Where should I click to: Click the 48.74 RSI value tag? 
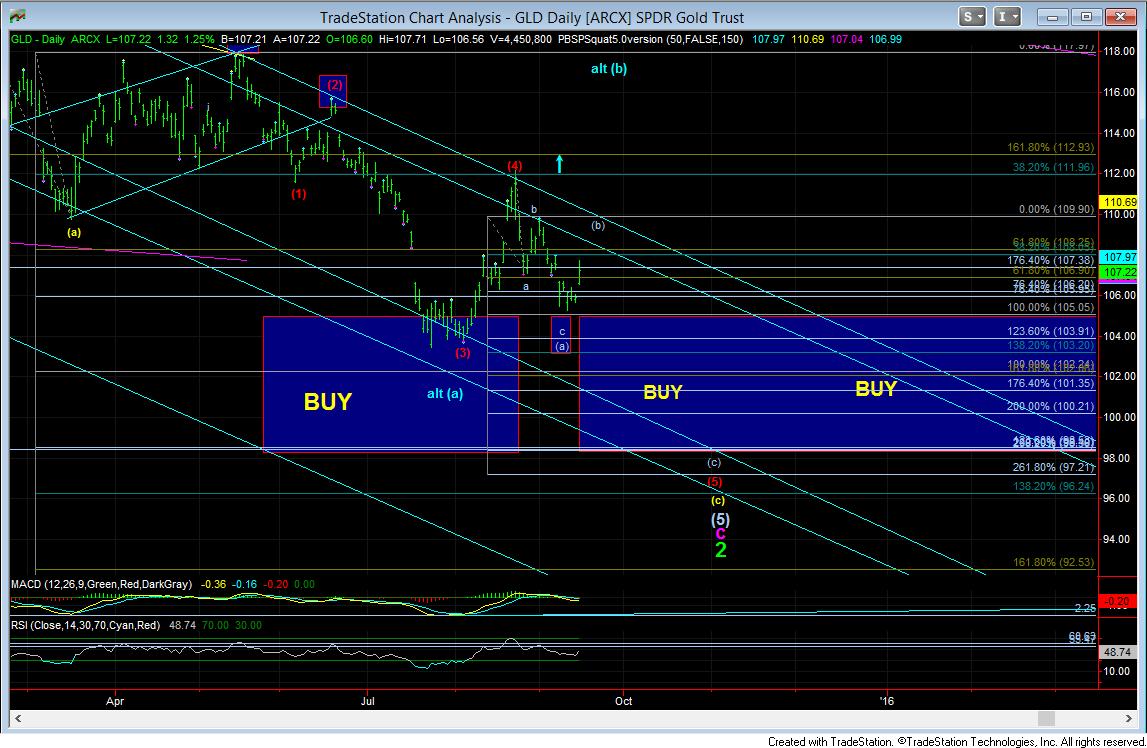(1118, 652)
